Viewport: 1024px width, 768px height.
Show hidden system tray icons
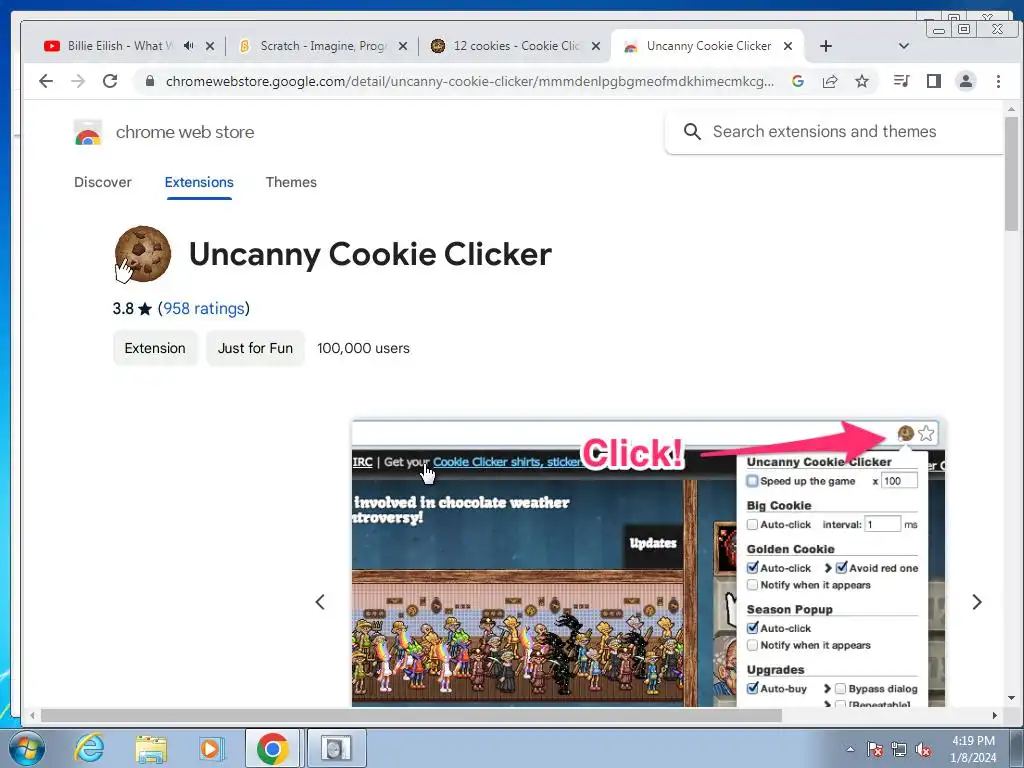850,750
